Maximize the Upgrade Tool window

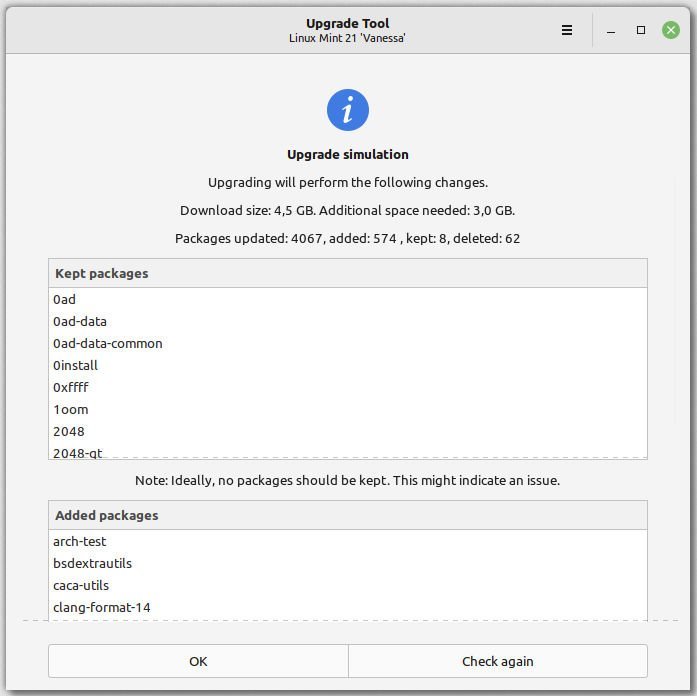(x=641, y=30)
